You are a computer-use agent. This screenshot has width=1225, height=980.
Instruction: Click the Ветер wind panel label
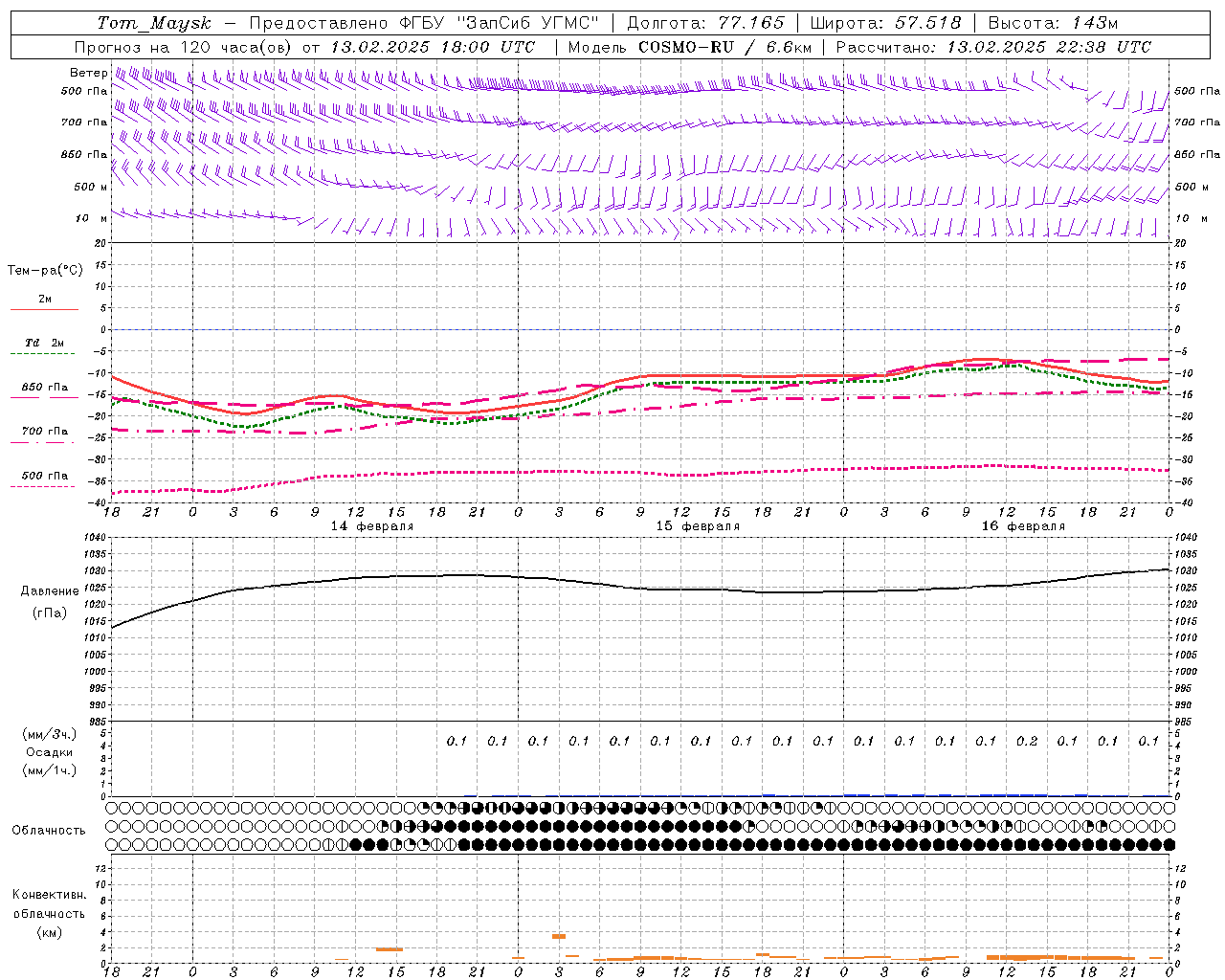tap(88, 73)
